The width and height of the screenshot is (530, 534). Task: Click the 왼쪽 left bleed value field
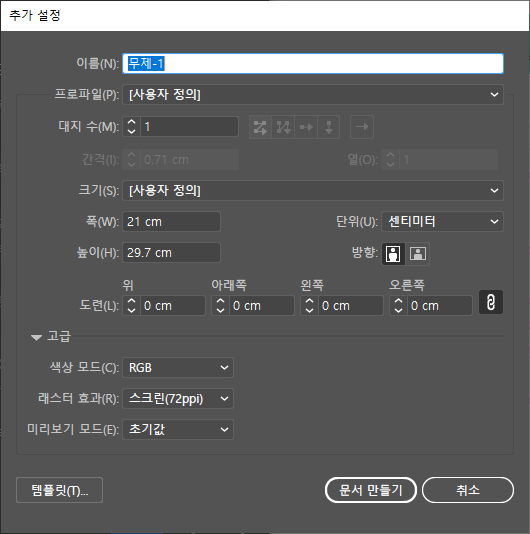[350, 305]
